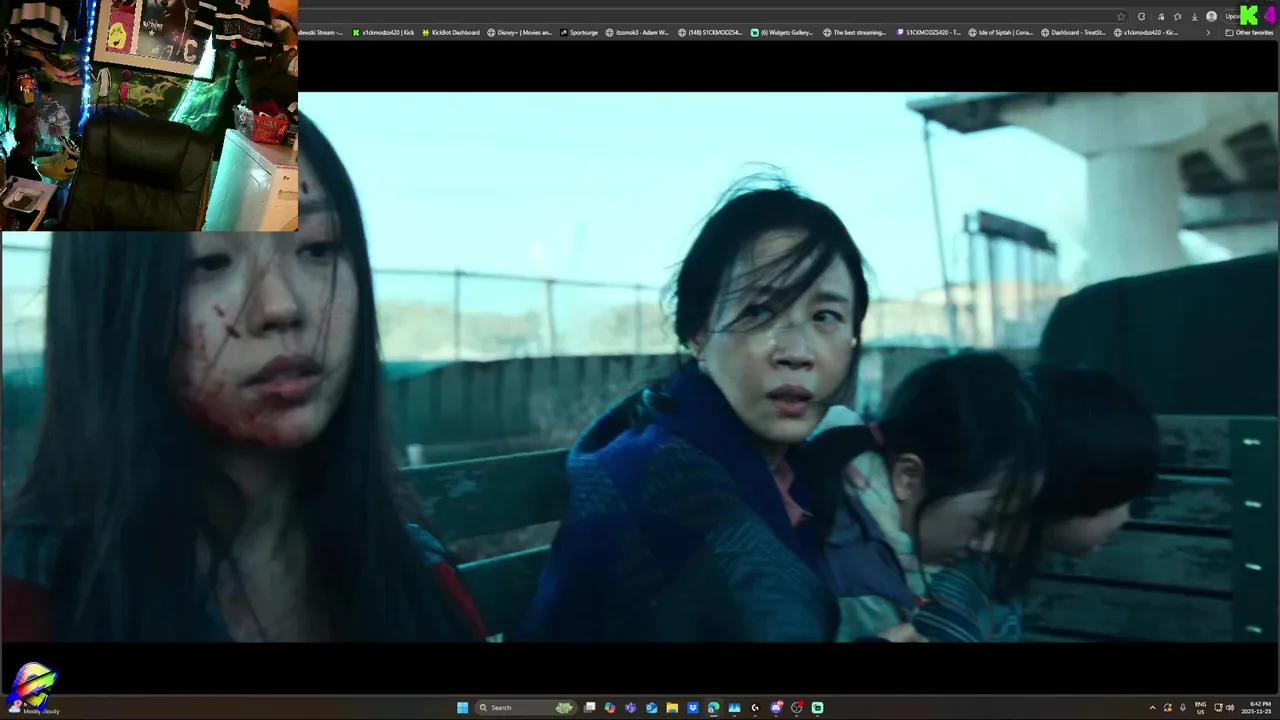Open the browser profile avatar

[1211, 17]
